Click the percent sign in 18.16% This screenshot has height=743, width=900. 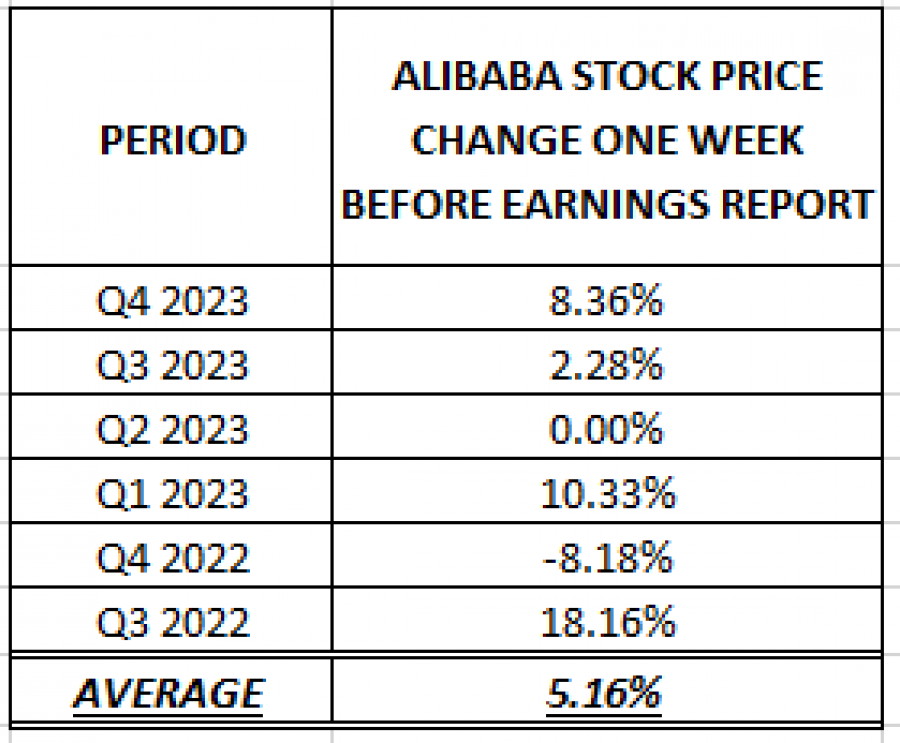tap(658, 621)
